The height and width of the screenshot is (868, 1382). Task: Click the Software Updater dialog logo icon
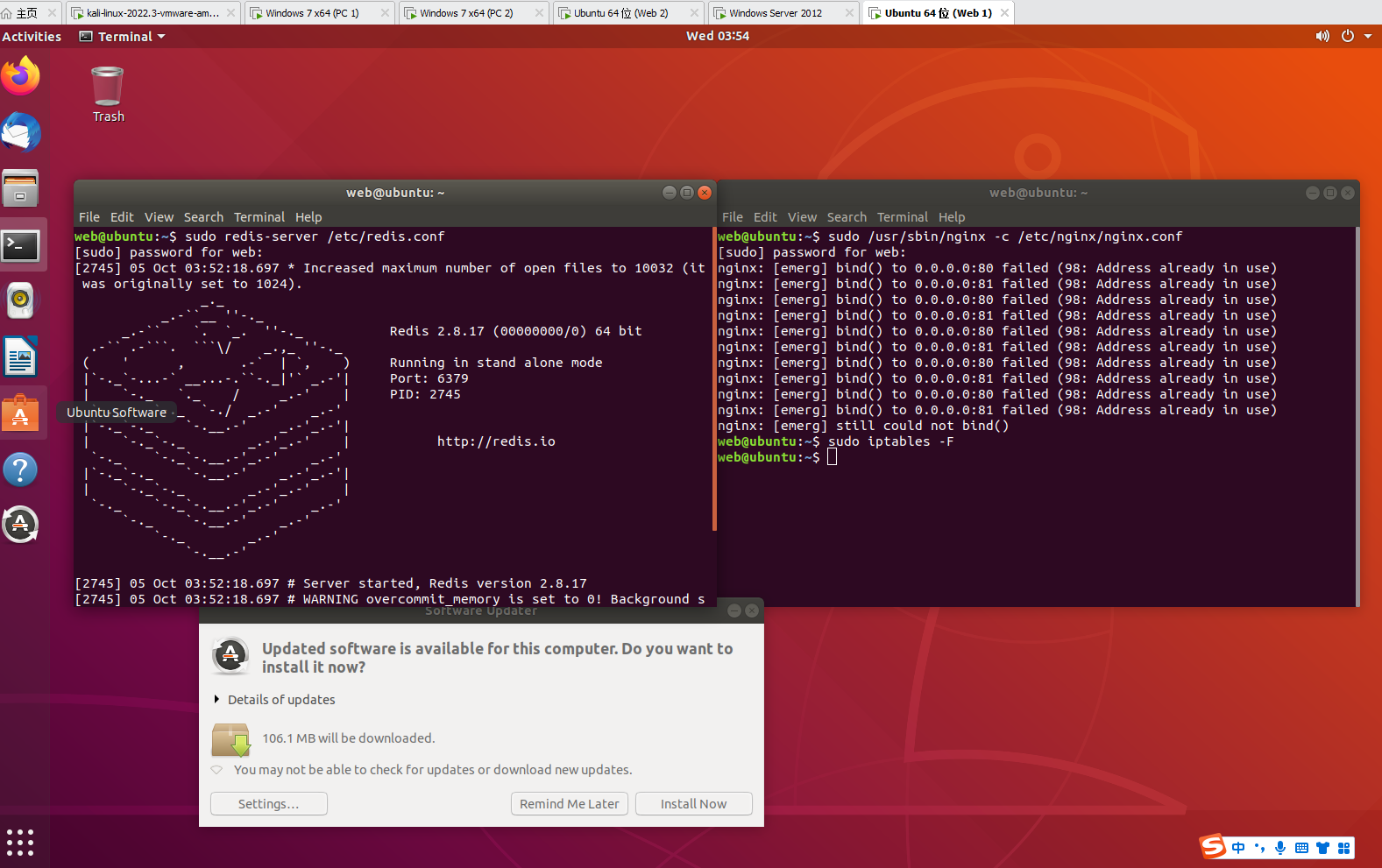point(230,655)
